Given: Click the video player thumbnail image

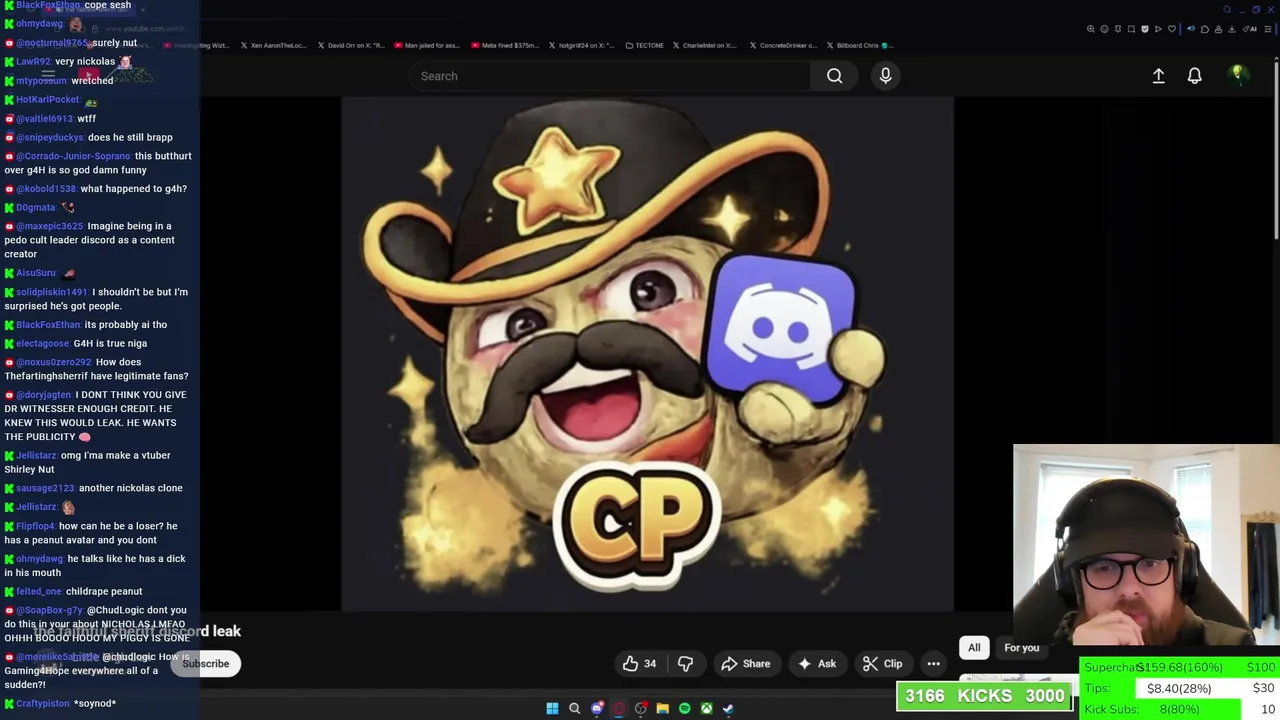Looking at the screenshot, I should tap(648, 354).
